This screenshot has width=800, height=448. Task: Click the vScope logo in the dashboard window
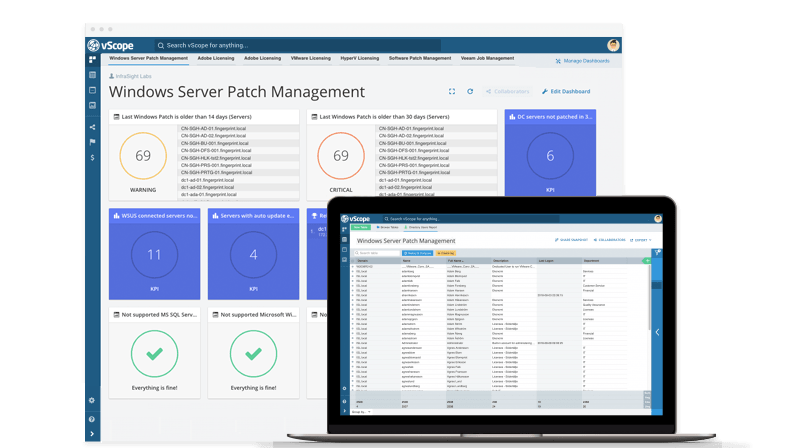tap(110, 45)
